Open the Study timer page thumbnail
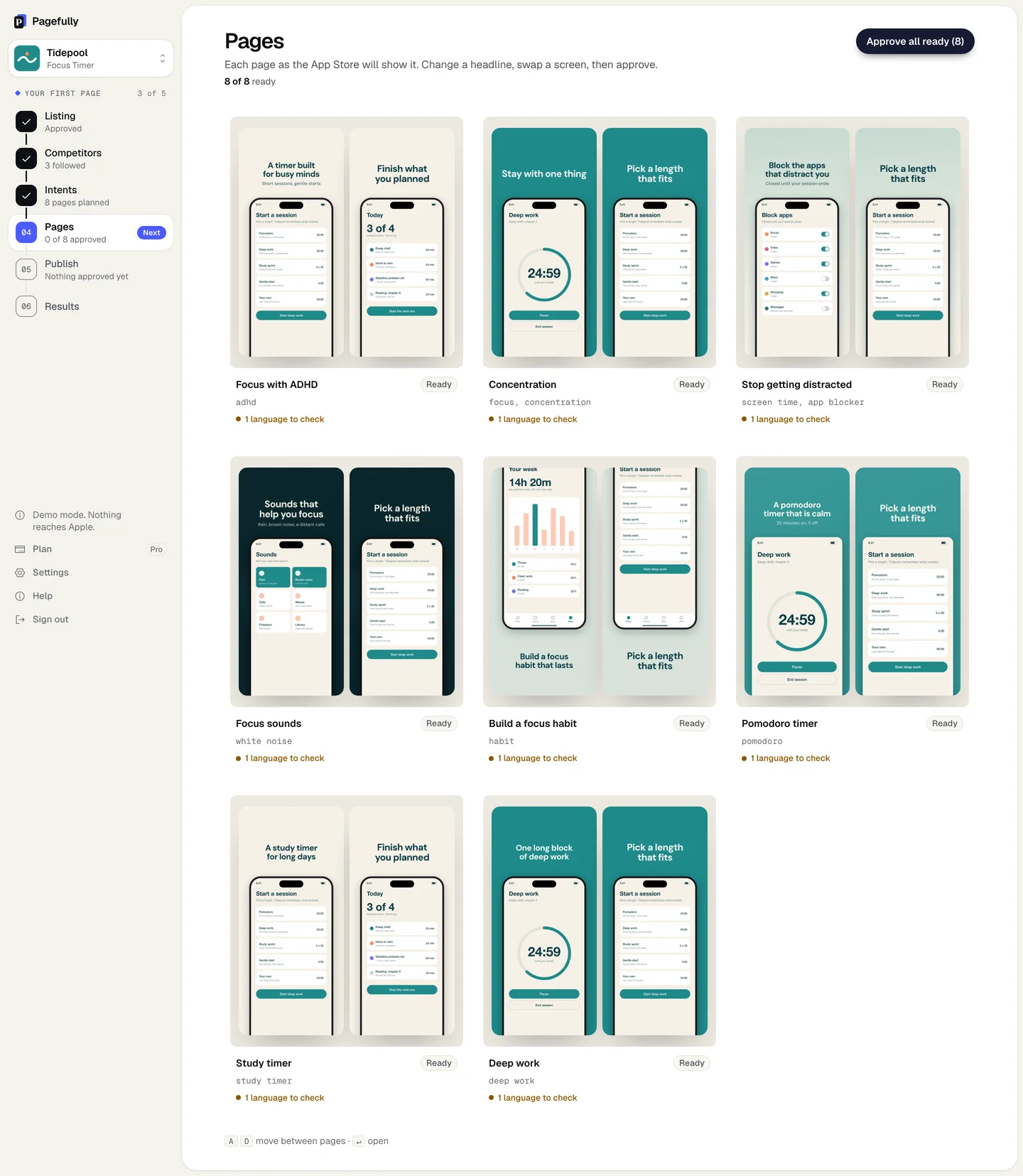The height and width of the screenshot is (1176, 1023). pyautogui.click(x=347, y=921)
